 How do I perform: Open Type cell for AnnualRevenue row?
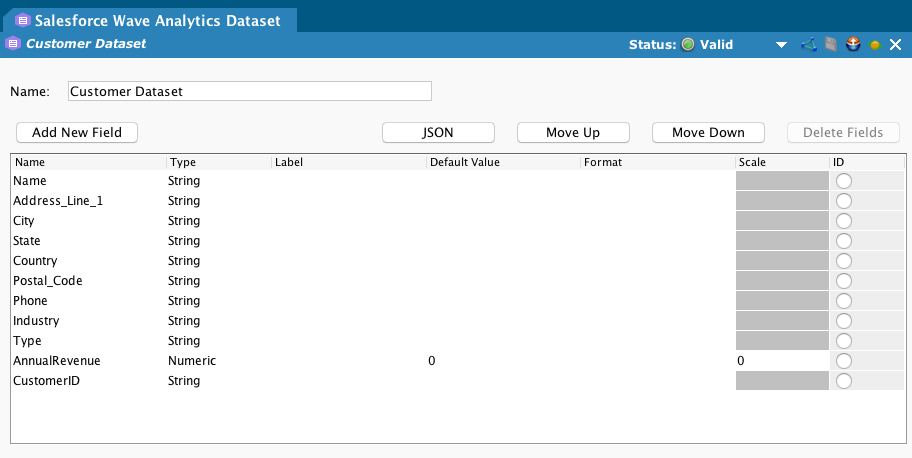218,361
